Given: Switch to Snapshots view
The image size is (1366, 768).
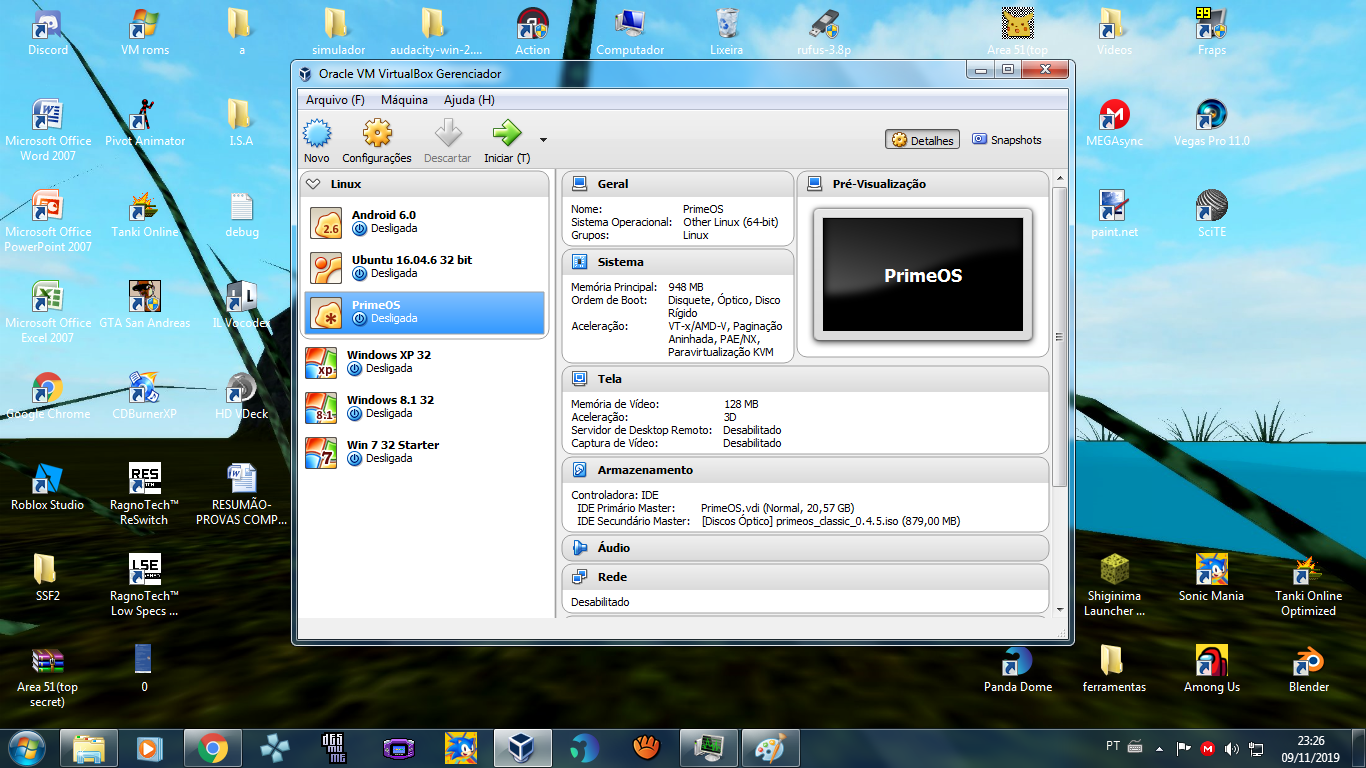Looking at the screenshot, I should point(1007,140).
